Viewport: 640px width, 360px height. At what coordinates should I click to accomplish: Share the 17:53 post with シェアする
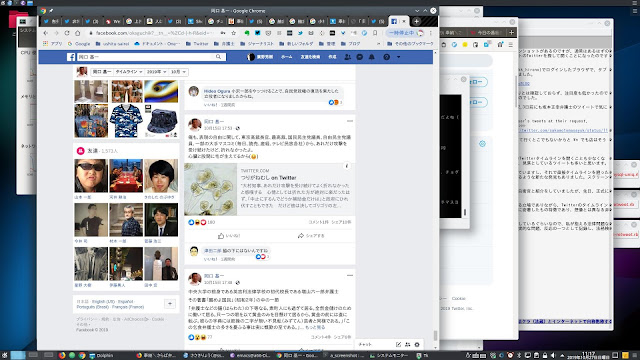coord(311,236)
